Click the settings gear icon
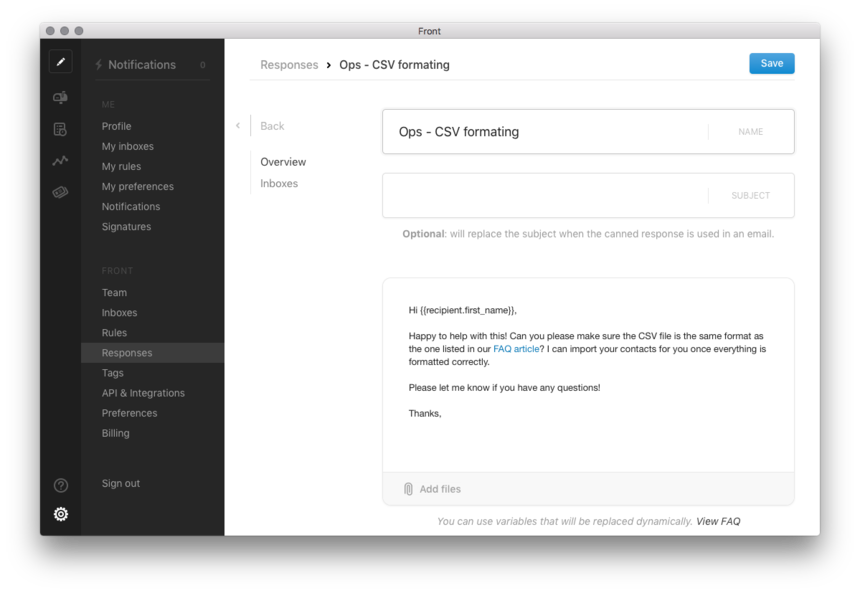860x593 pixels. pyautogui.click(x=61, y=514)
